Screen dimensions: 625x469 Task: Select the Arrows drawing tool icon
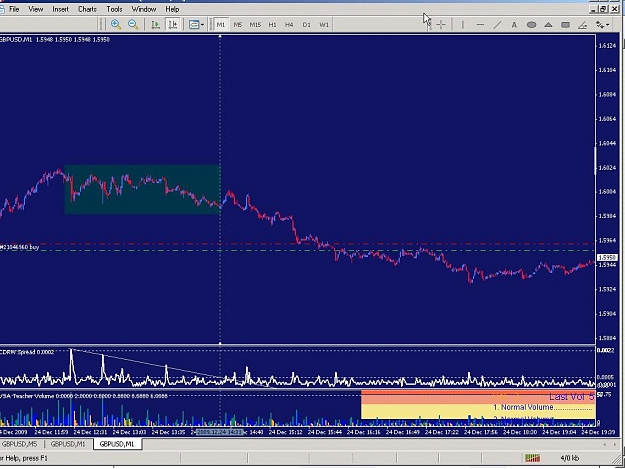click(x=600, y=25)
